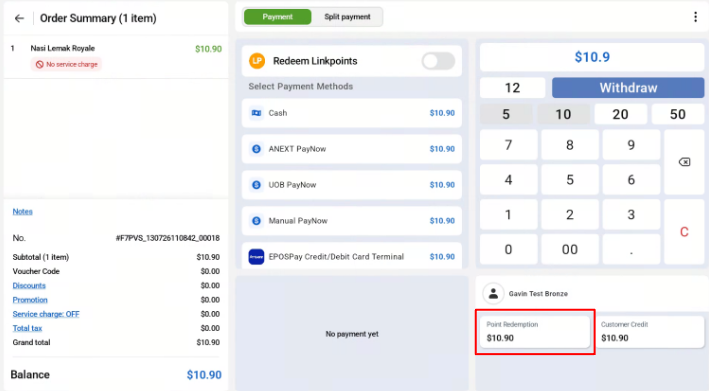Select Point Redemption $10.90 card

(535, 332)
